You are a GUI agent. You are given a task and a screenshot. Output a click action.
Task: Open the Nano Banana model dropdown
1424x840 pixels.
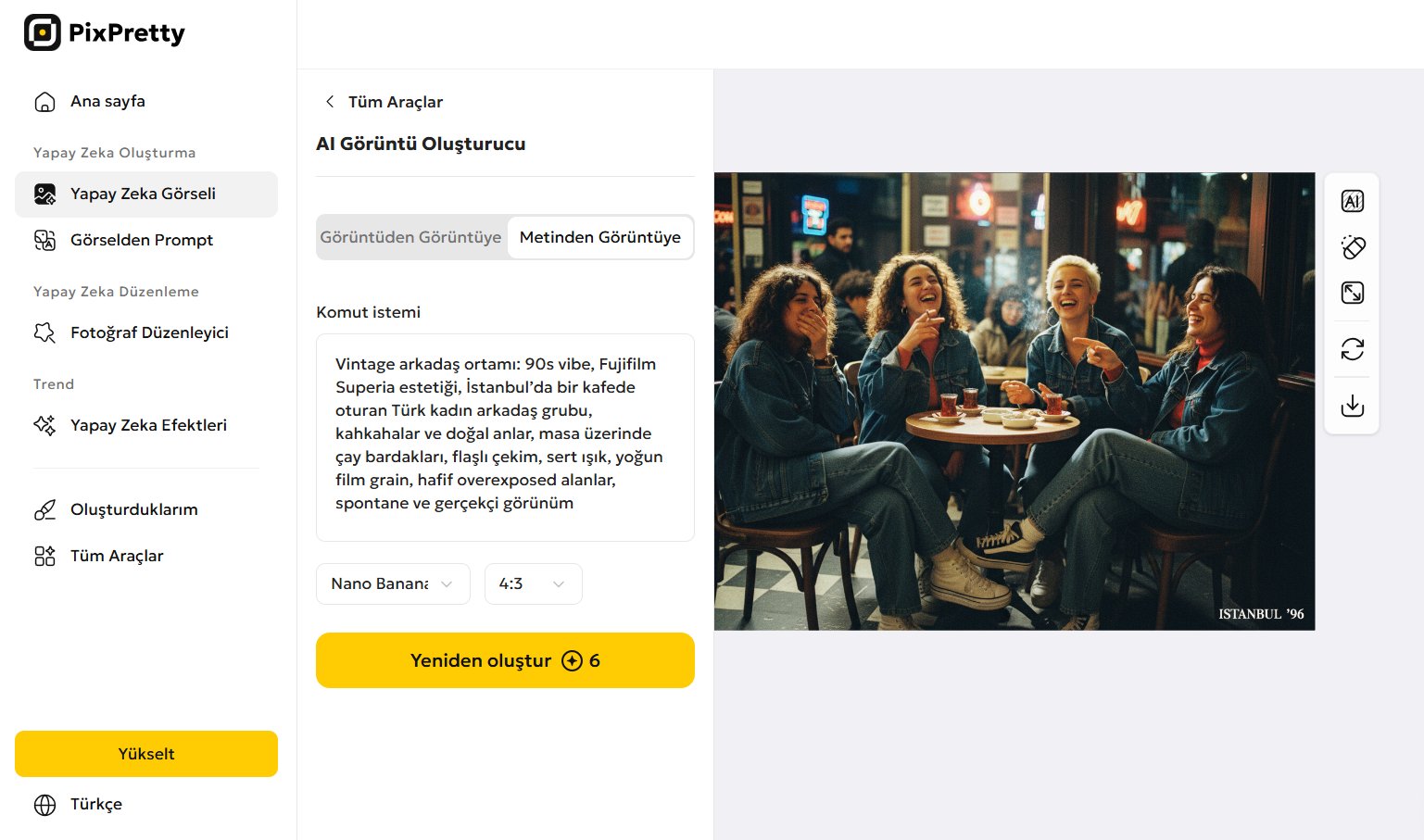(393, 583)
